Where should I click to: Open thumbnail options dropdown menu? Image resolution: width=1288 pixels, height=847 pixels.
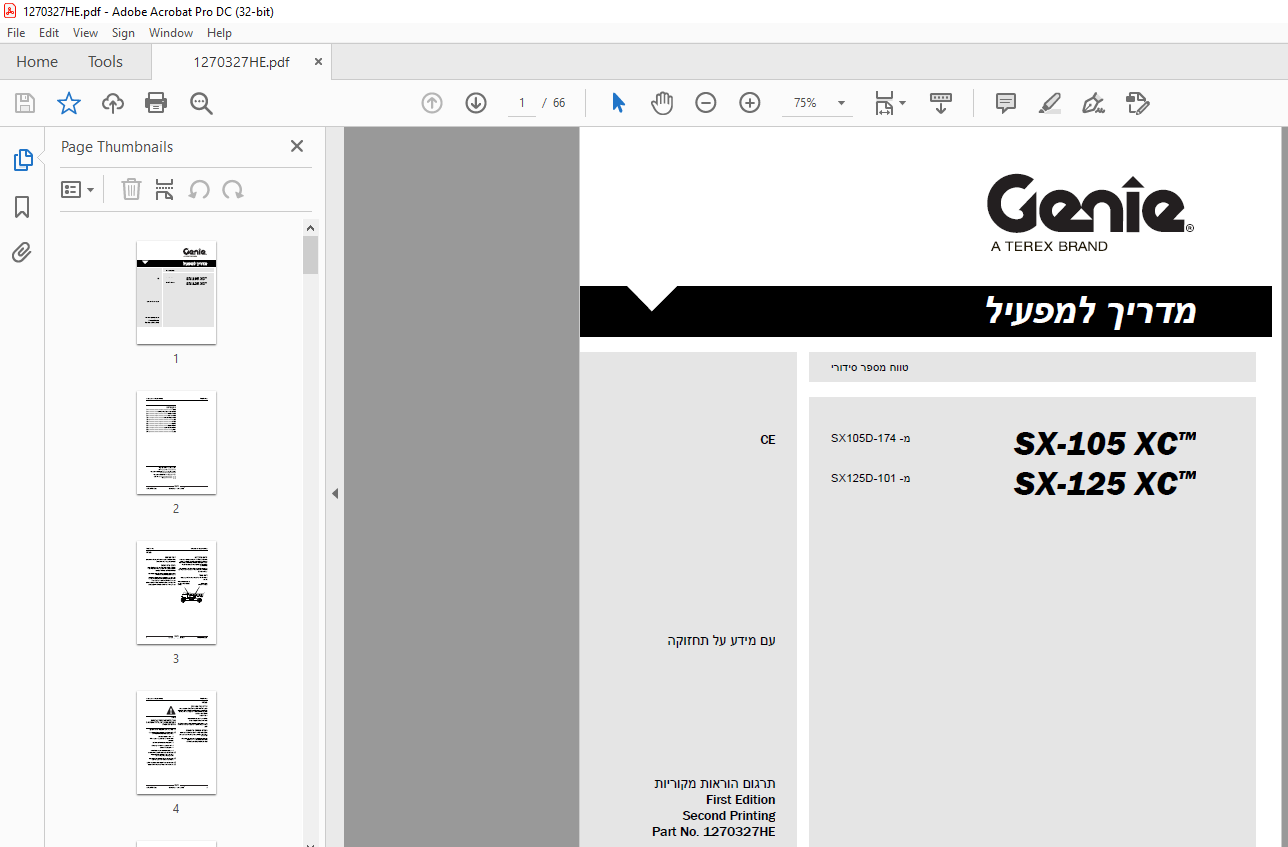tap(77, 189)
